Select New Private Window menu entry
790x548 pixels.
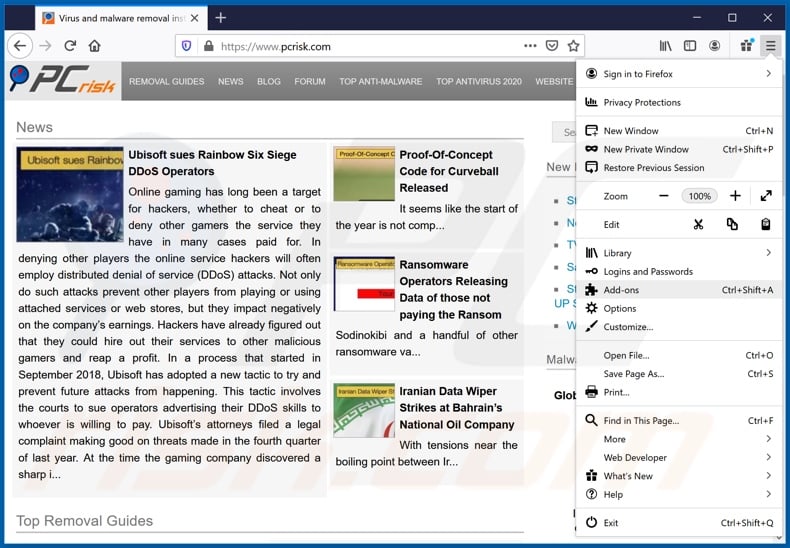pyautogui.click(x=646, y=149)
